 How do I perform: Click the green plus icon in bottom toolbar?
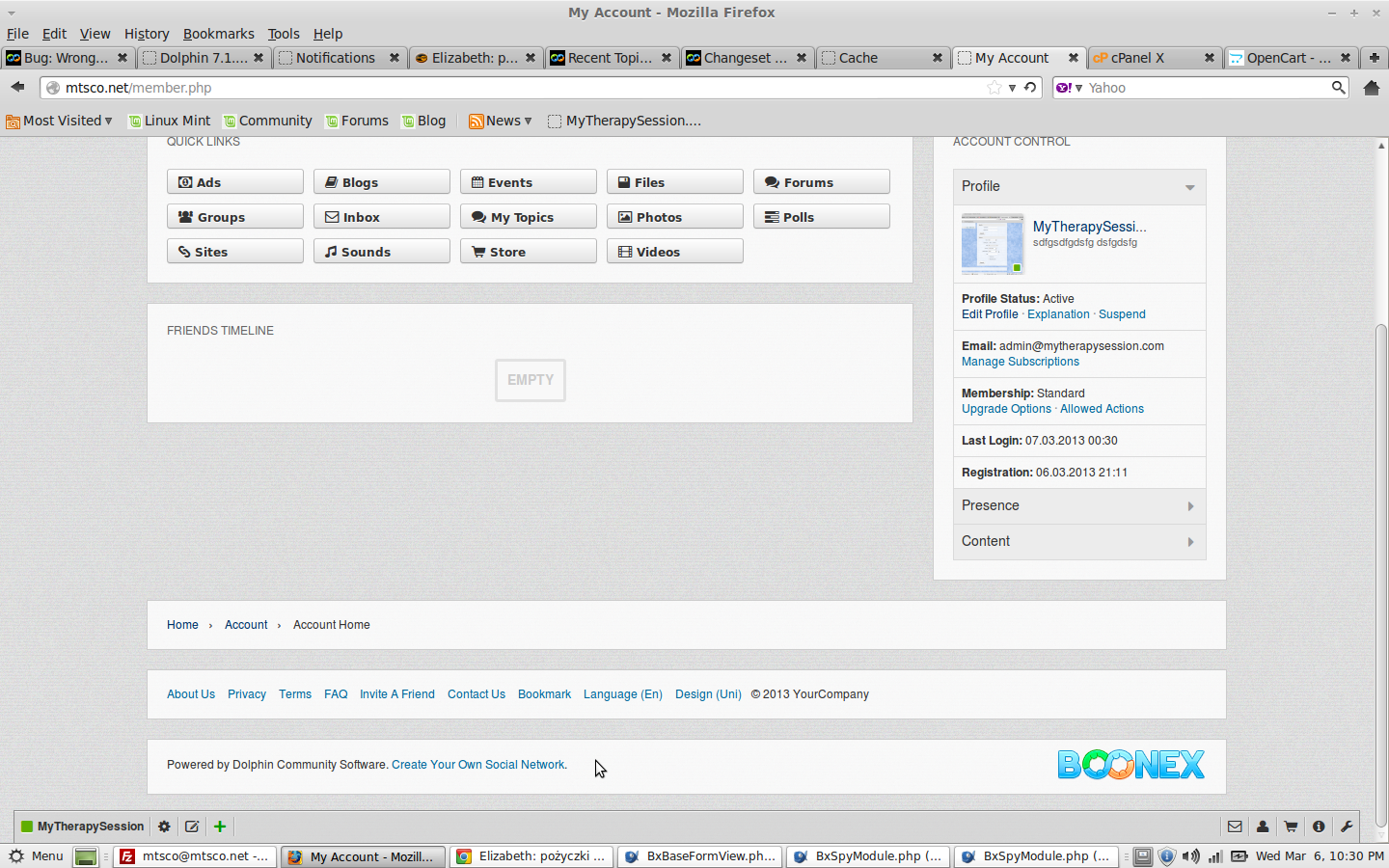tap(220, 827)
